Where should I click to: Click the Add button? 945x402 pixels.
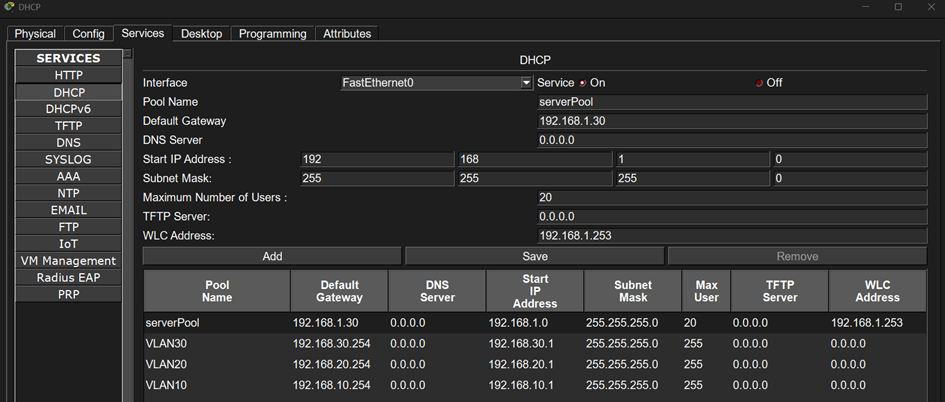coord(272,256)
